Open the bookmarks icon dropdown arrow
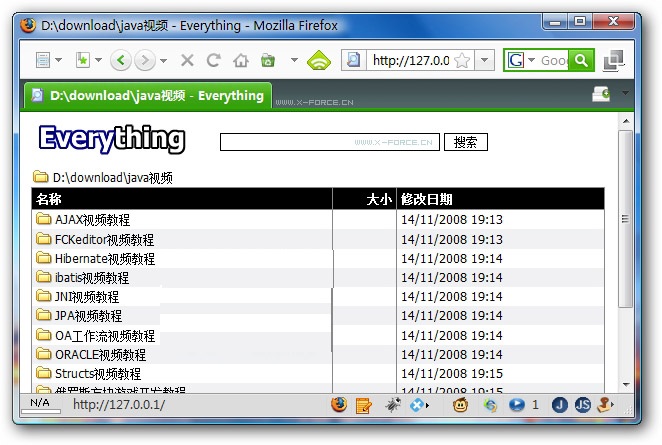Image resolution: width=662 pixels, height=445 pixels. point(98,60)
